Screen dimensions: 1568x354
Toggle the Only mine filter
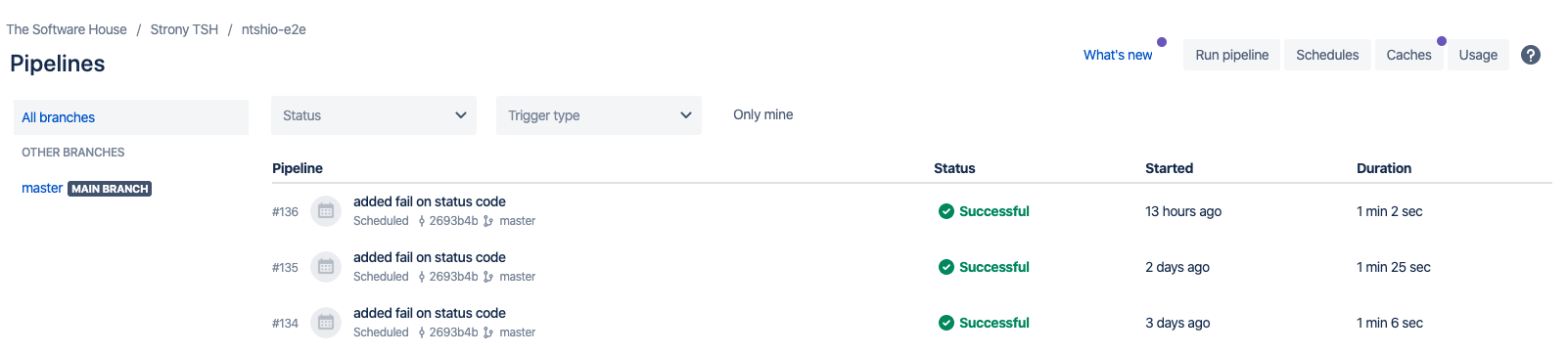click(763, 114)
